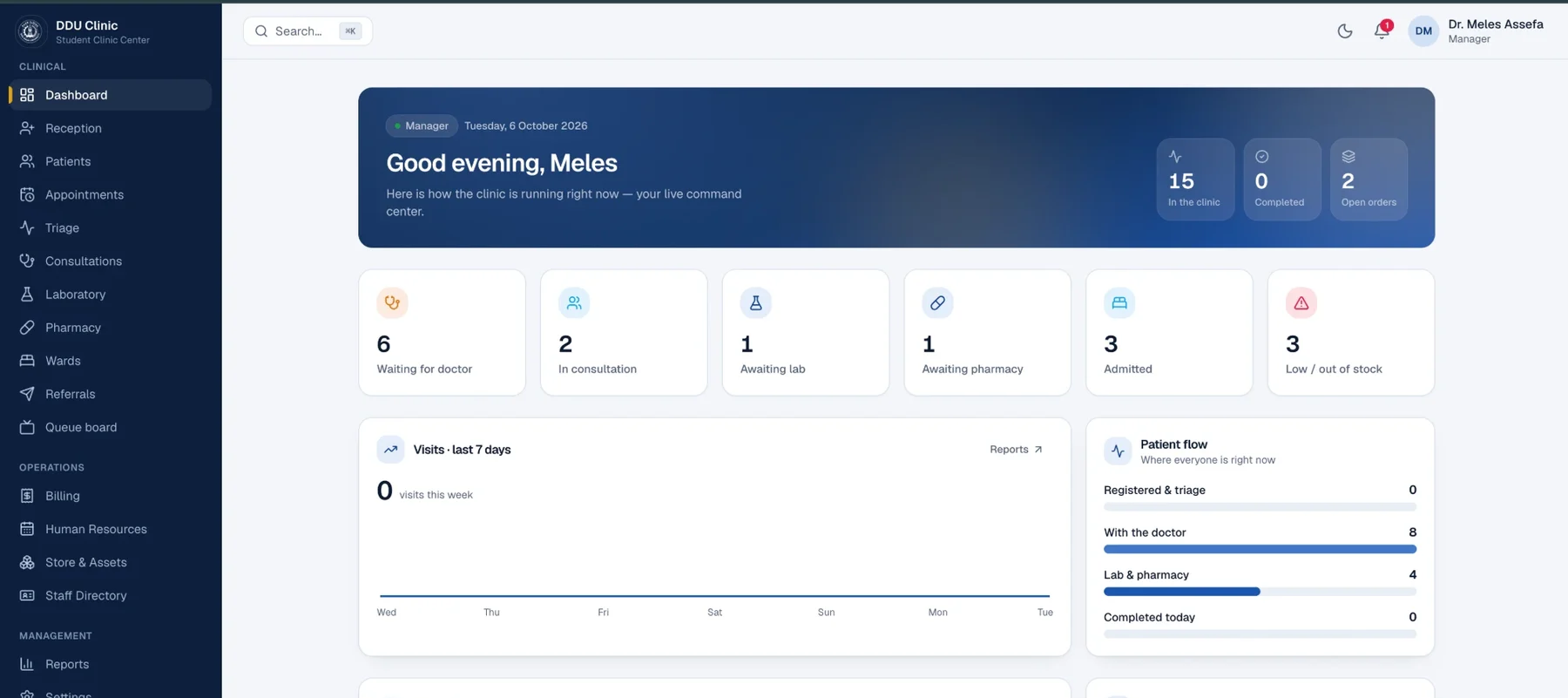Open the Queue board page
This screenshot has width=1568, height=698.
(110, 427)
